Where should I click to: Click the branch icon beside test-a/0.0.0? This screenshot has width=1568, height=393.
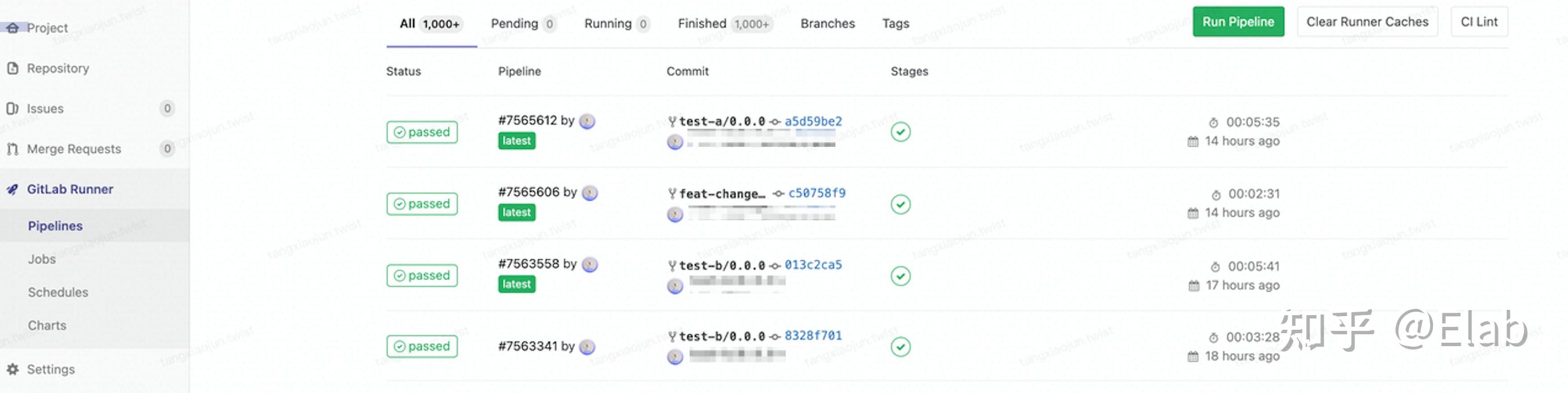coord(672,120)
